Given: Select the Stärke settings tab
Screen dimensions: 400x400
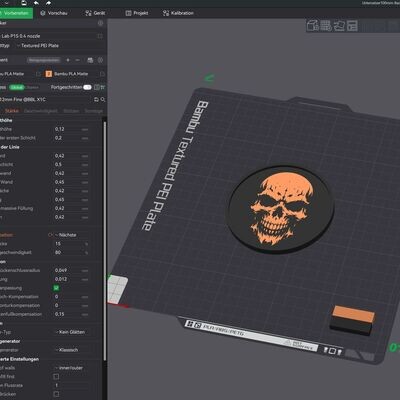Looking at the screenshot, I should [12, 111].
